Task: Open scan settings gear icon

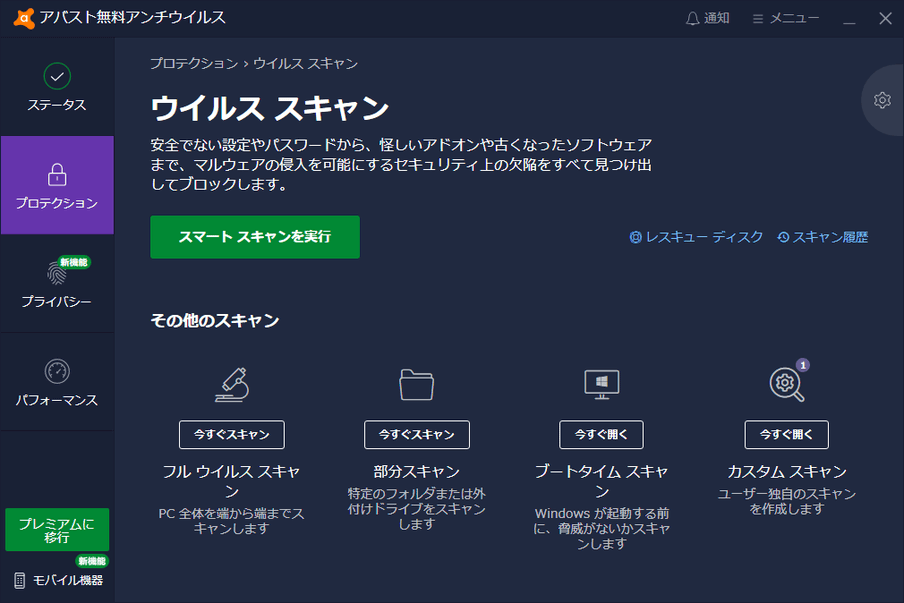Action: pos(882,100)
